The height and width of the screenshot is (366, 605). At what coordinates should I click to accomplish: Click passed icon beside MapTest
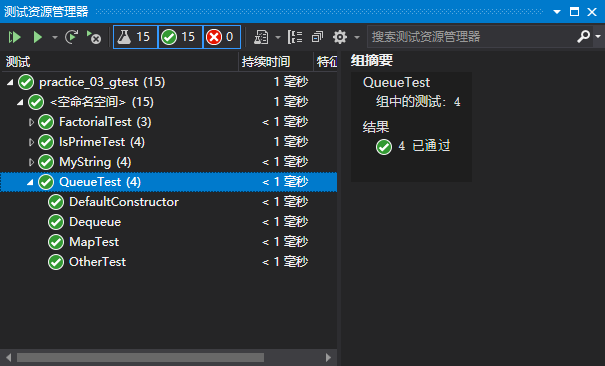click(56, 242)
